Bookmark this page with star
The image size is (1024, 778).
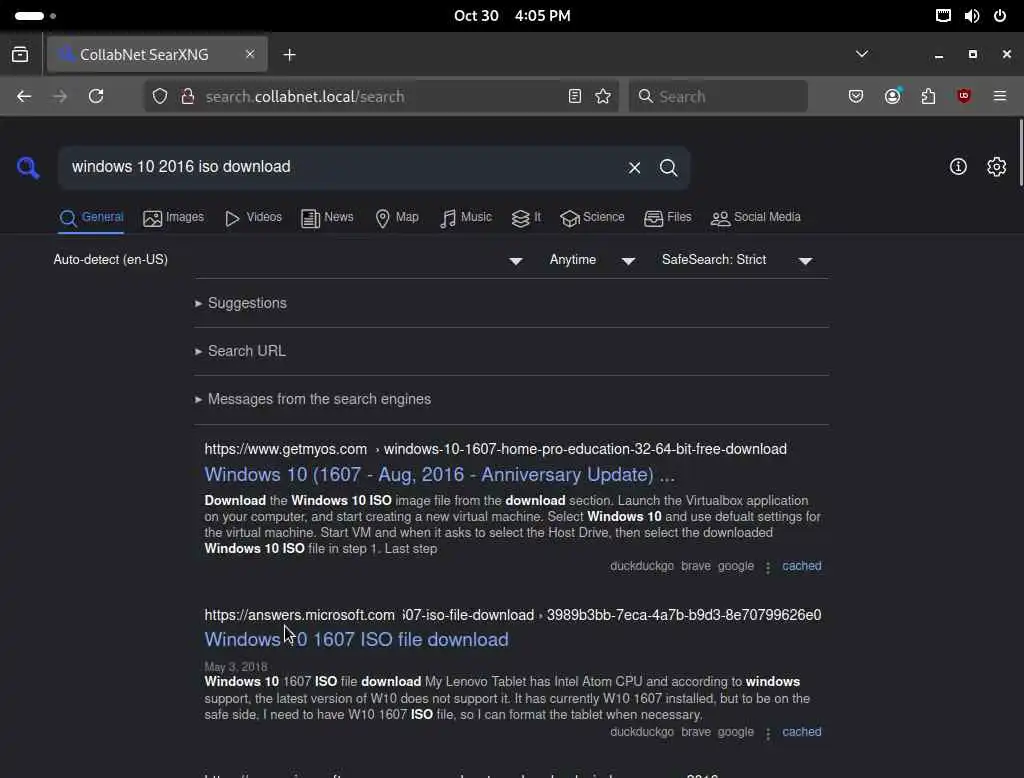(603, 96)
